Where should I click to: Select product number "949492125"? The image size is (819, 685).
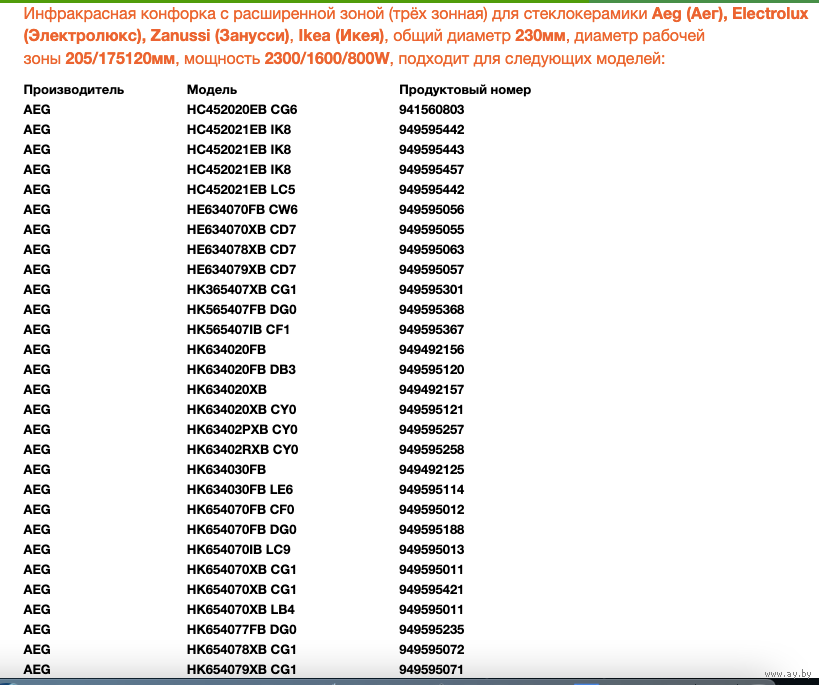click(x=431, y=470)
